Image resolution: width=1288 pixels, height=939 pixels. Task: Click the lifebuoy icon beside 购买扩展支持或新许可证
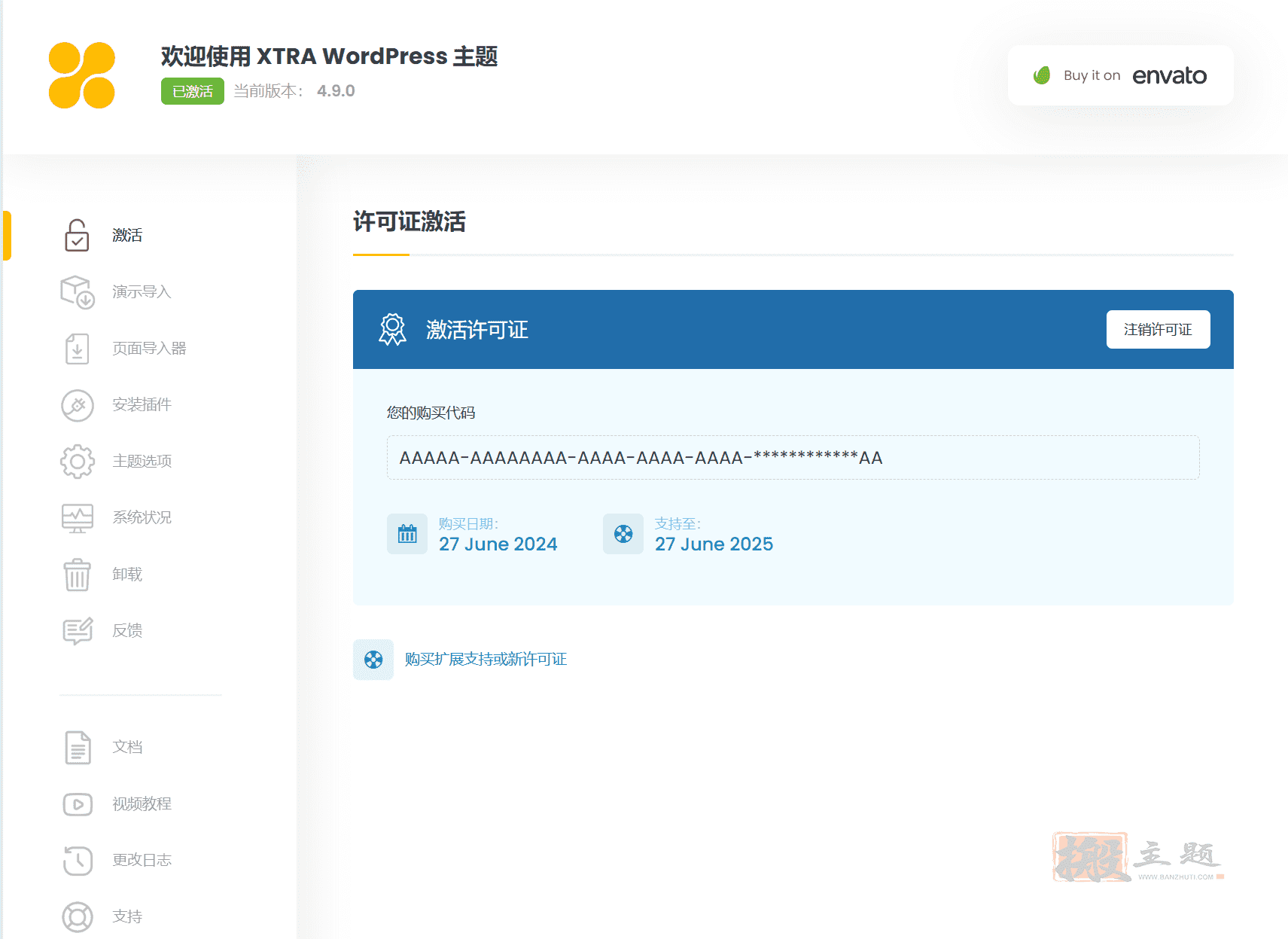tap(373, 660)
